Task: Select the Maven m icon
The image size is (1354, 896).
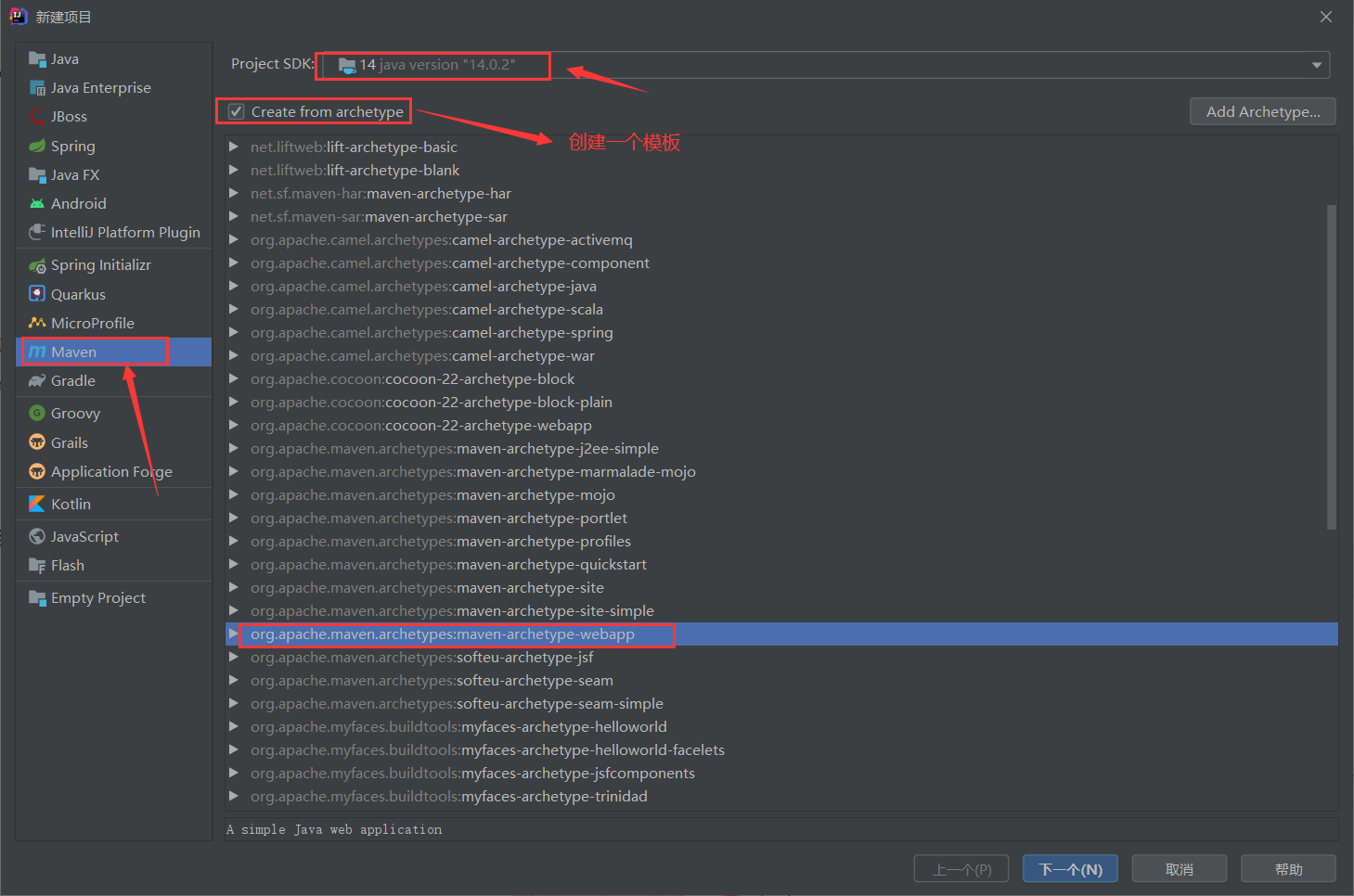Action: [x=37, y=352]
